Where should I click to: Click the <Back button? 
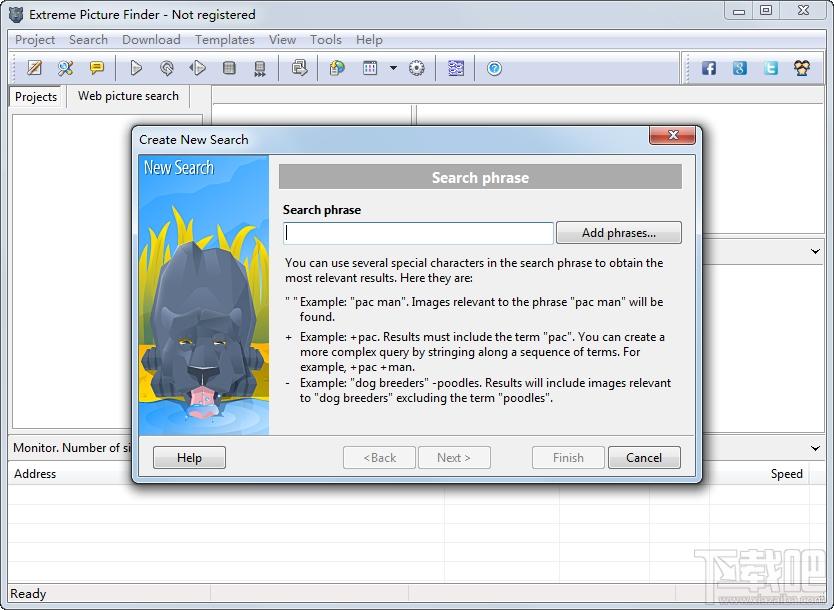point(379,457)
